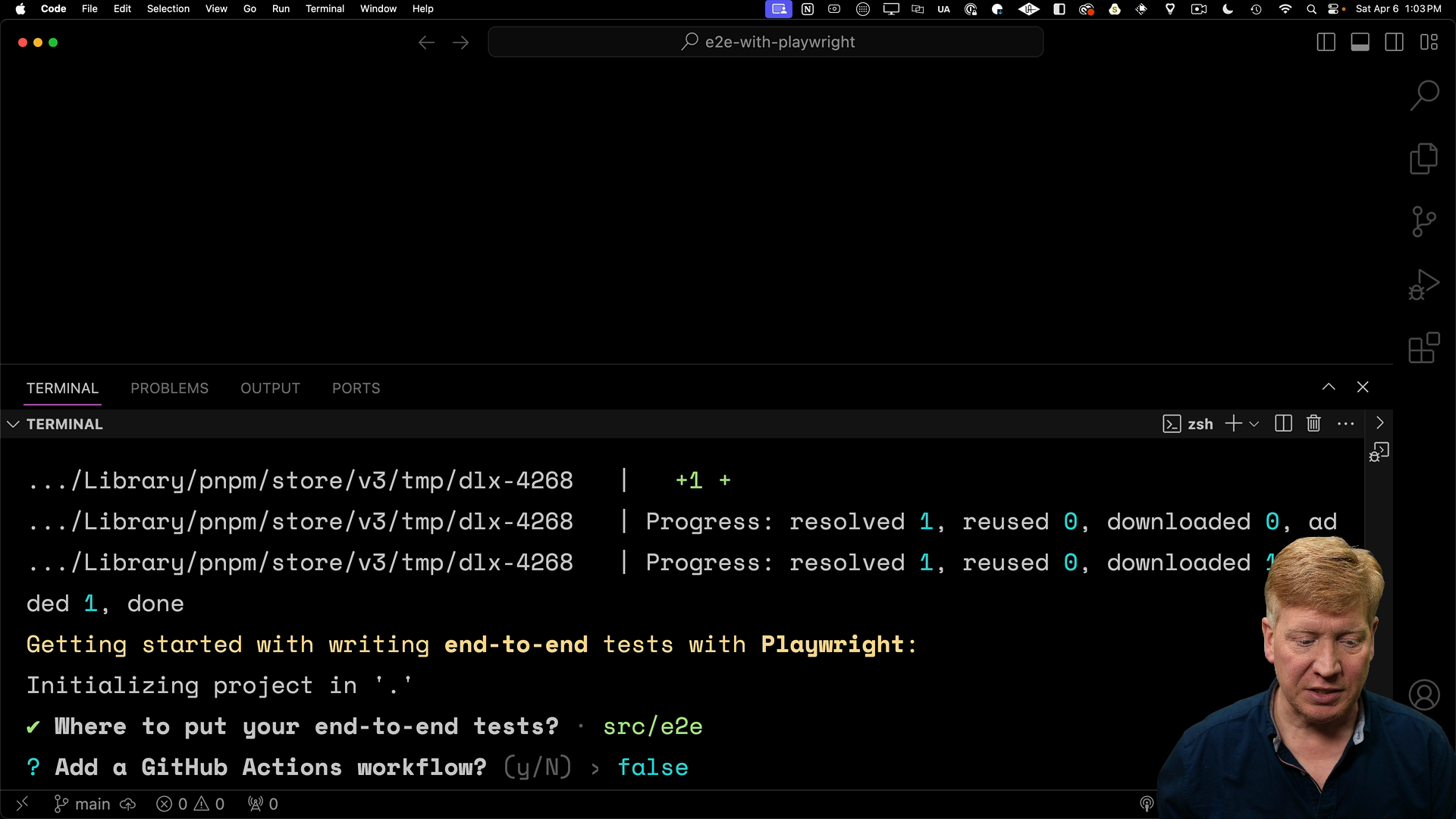Click the Notion icon in the menu bar
Image resolution: width=1456 pixels, height=819 pixels.
click(807, 9)
